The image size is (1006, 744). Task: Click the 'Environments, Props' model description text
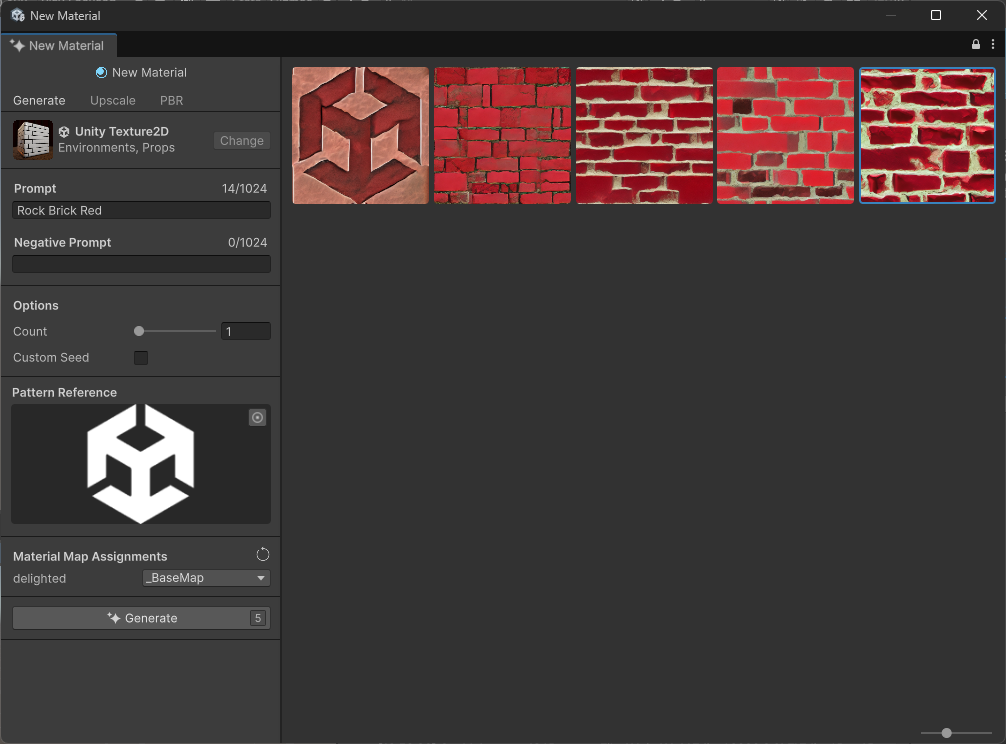coord(116,148)
